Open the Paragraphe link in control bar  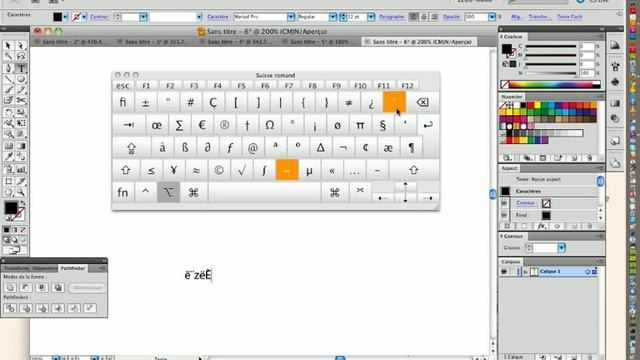(x=391, y=17)
